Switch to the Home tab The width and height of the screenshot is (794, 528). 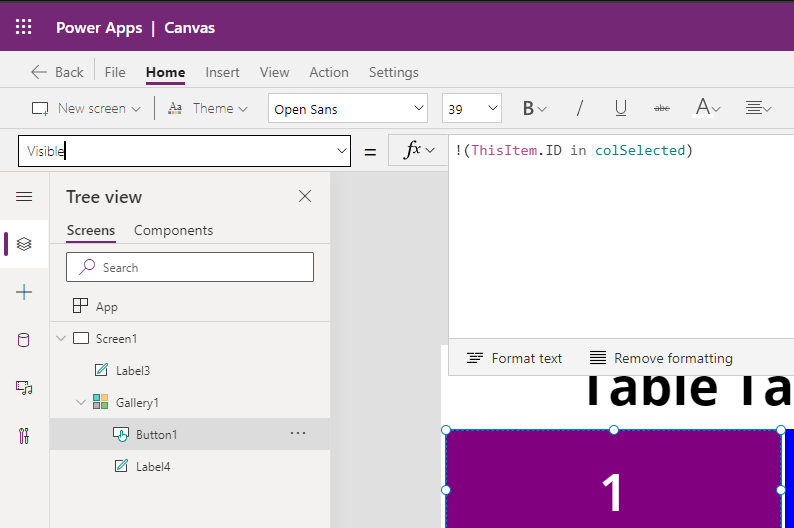pyautogui.click(x=165, y=72)
